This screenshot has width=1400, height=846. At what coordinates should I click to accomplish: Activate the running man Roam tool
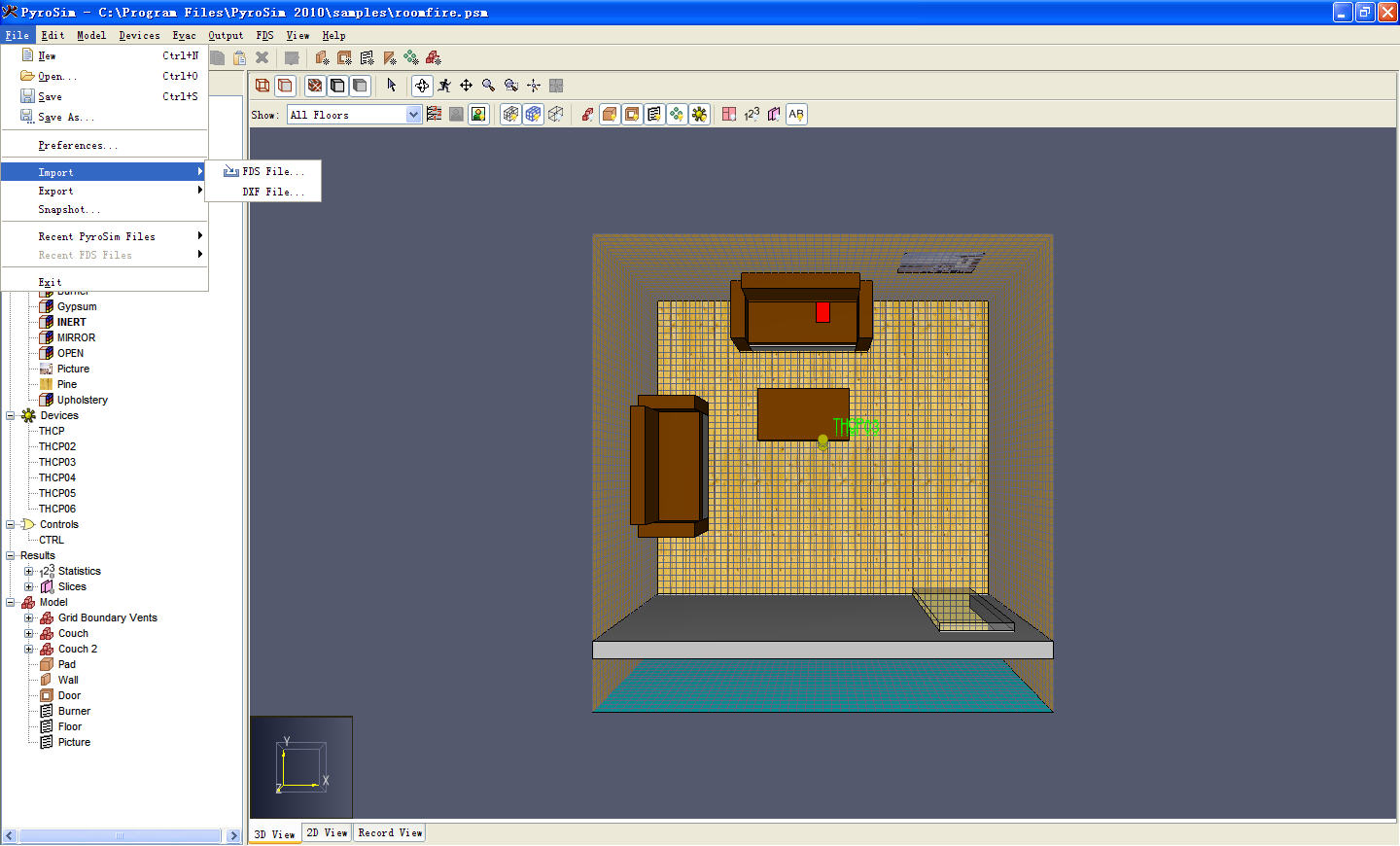tap(444, 86)
